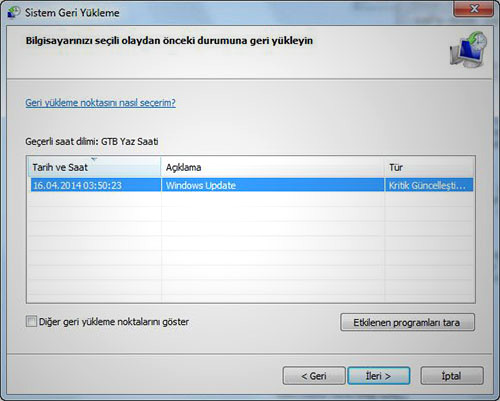Viewport: 500px width, 401px height.
Task: Sort list by Açıklama column header
Action: click(x=272, y=167)
